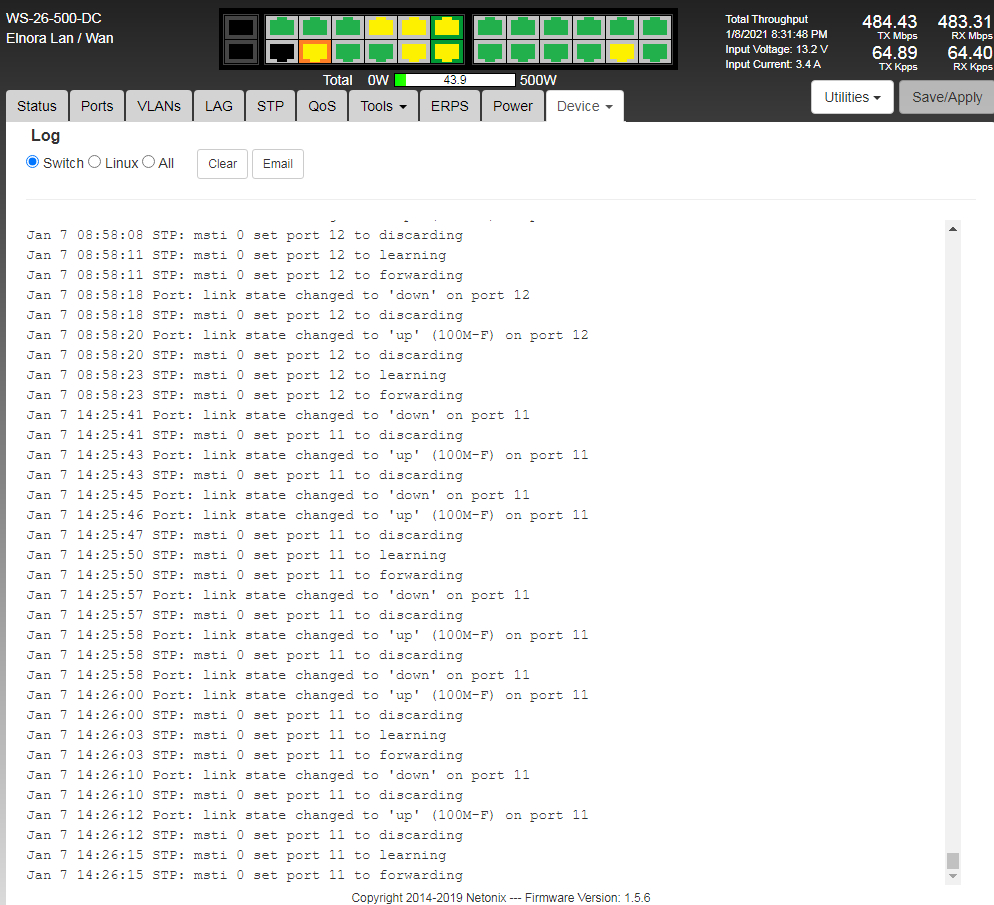Switch to the VLANs tab
Screen dimensions: 994x905
point(159,106)
